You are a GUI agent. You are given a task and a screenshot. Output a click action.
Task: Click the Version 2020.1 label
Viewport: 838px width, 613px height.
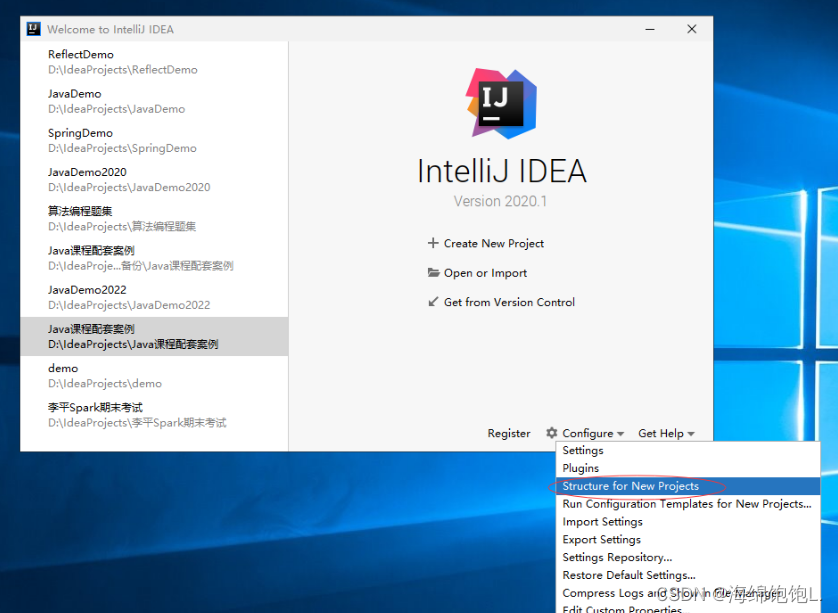[500, 201]
